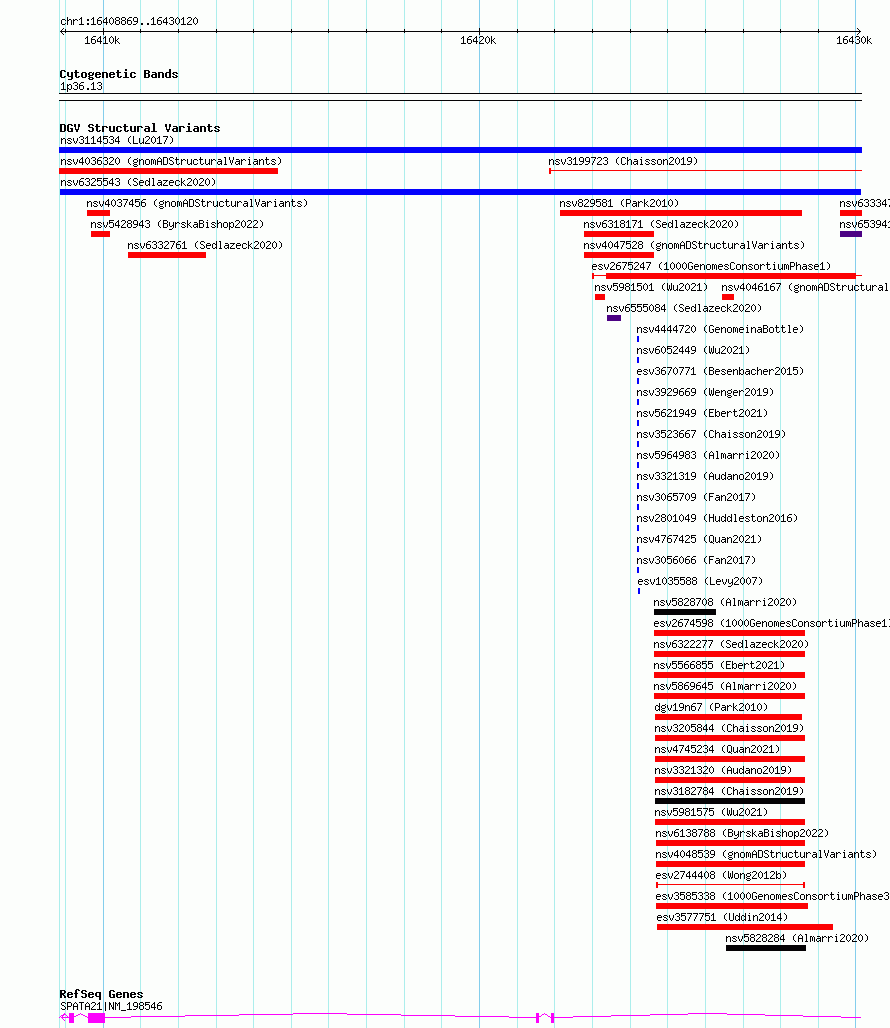The height and width of the screenshot is (1028, 890).
Task: Click the 16410k ruler position marker
Action: point(102,40)
